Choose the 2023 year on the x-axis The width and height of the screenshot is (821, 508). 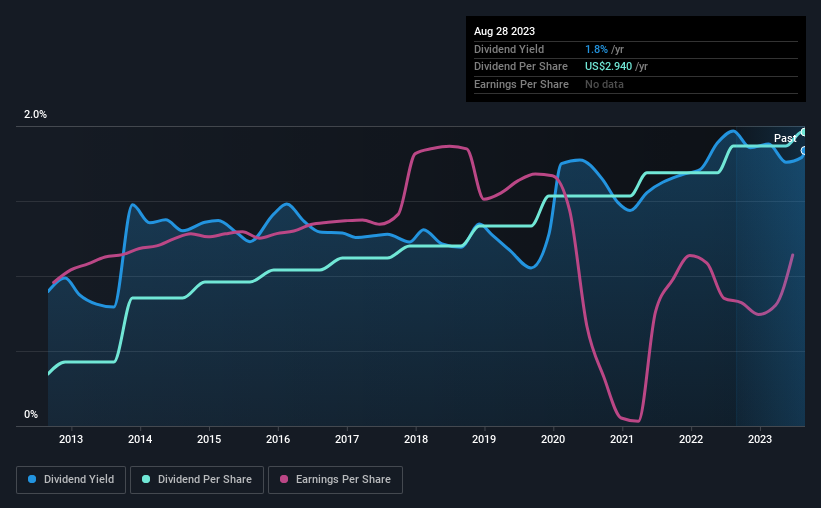point(760,439)
